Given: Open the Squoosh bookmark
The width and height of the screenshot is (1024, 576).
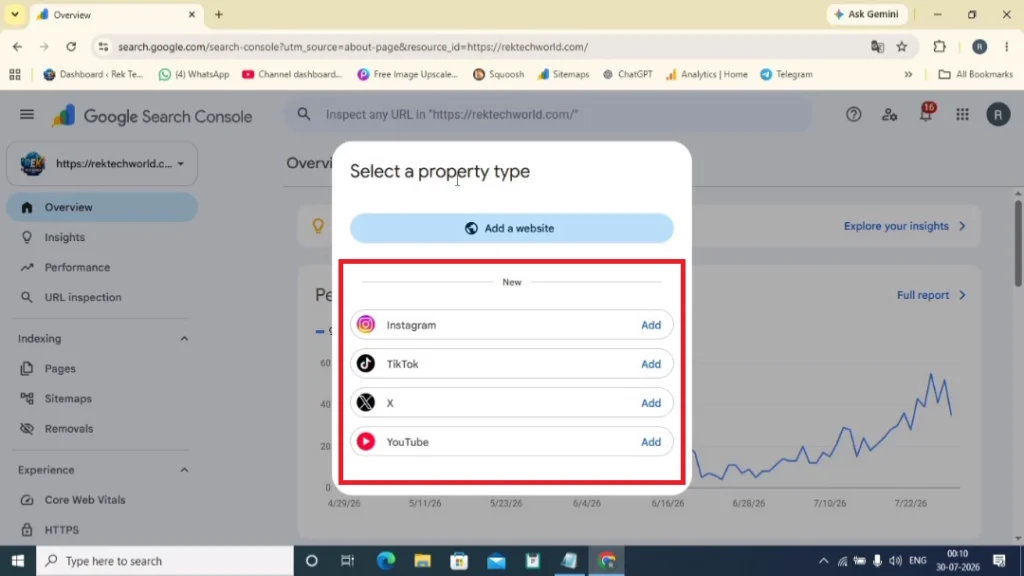Looking at the screenshot, I should pos(498,74).
